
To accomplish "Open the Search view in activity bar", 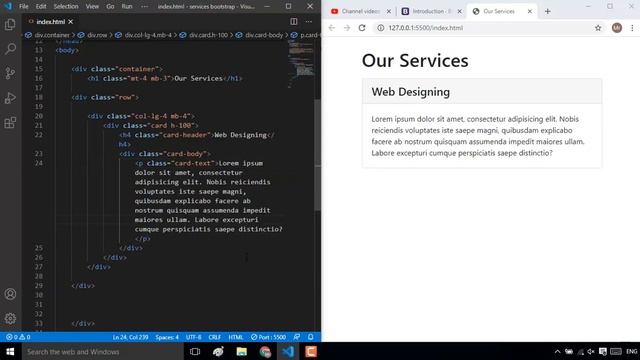I will pos(10,49).
